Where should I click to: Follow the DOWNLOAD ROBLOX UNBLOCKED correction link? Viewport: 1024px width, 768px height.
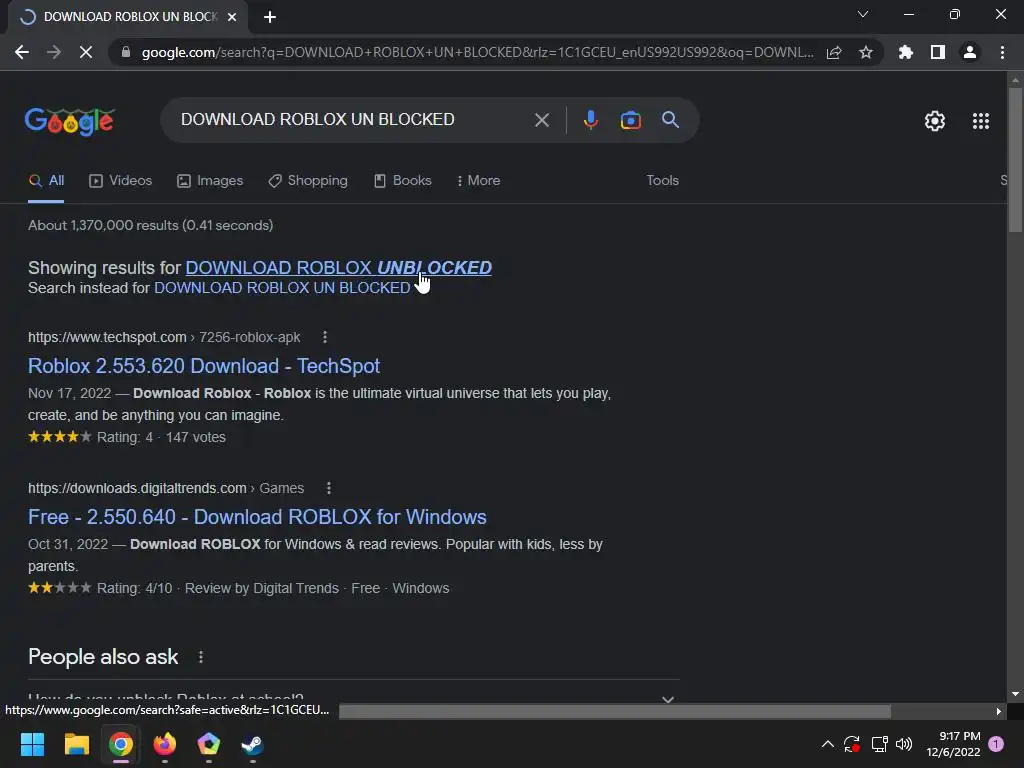pos(338,268)
